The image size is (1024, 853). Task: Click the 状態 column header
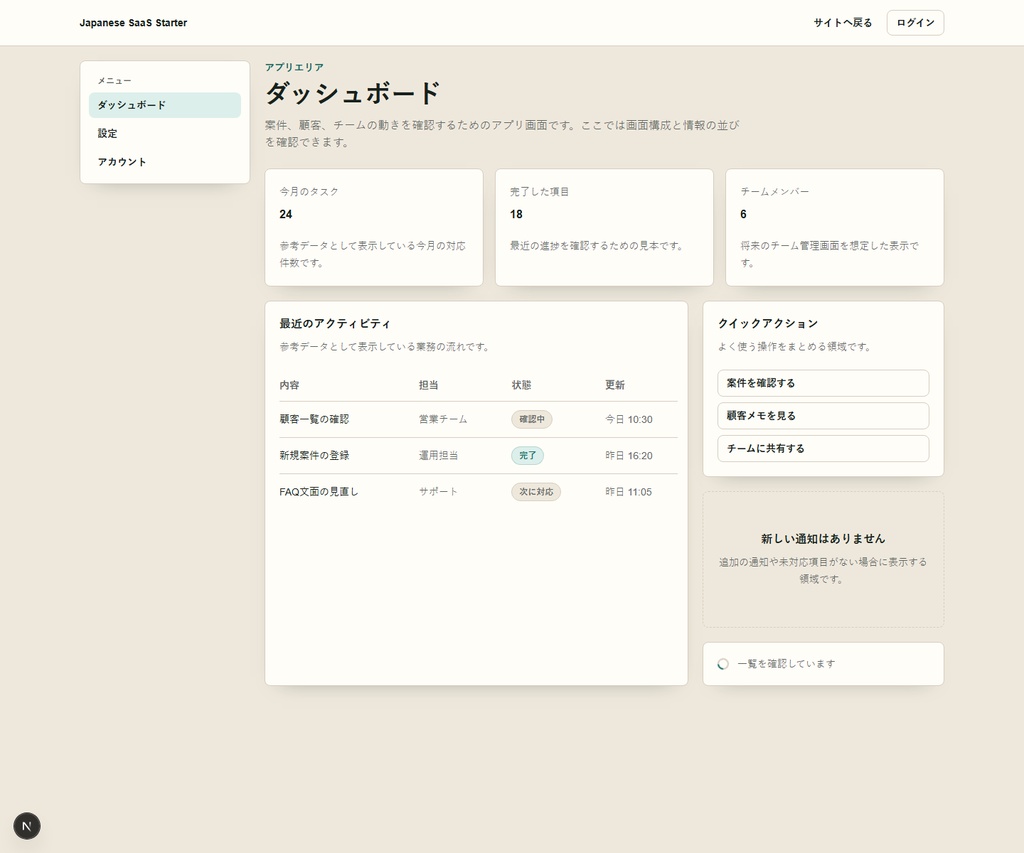[521, 385]
